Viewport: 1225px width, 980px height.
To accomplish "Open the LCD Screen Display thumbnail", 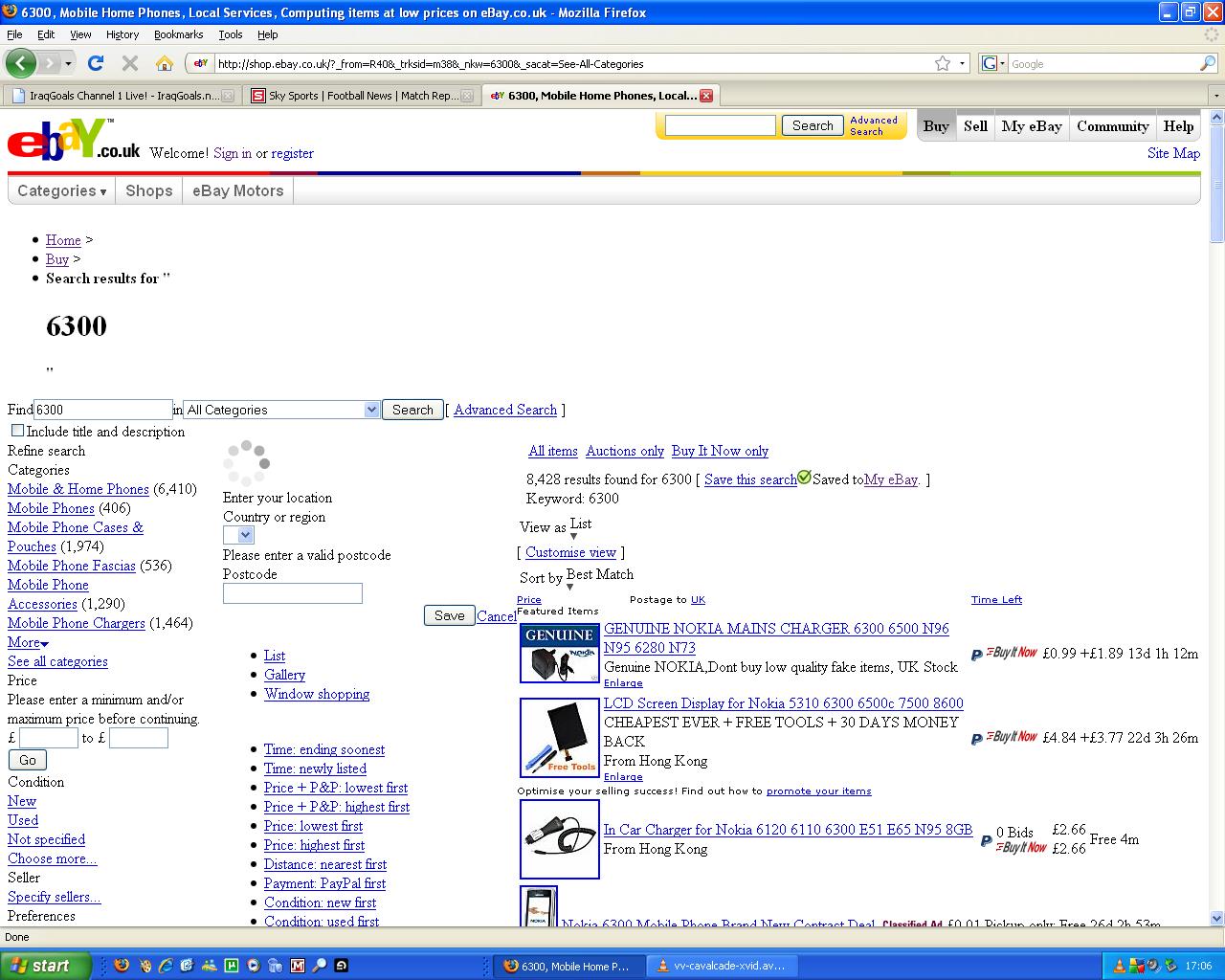I will (560, 737).
